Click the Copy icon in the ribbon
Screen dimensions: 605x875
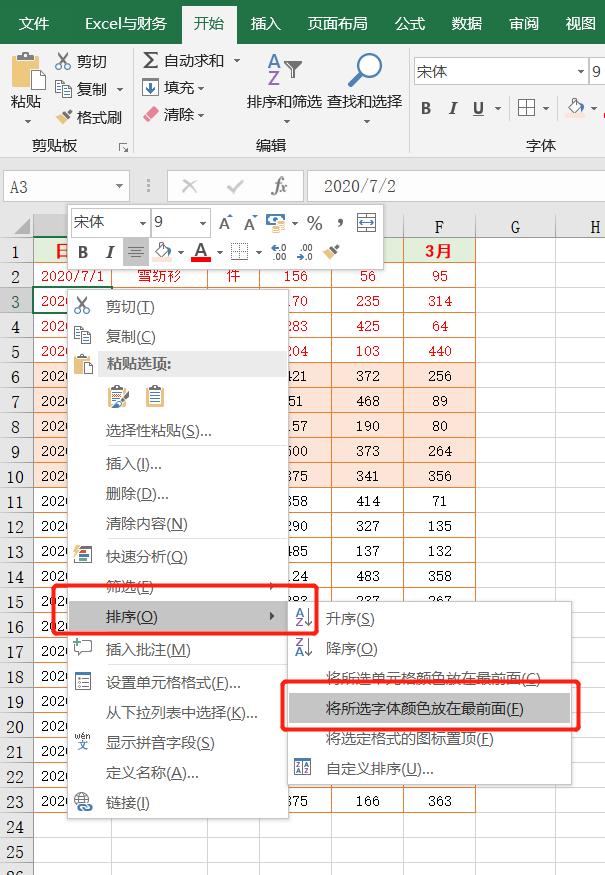coord(63,89)
